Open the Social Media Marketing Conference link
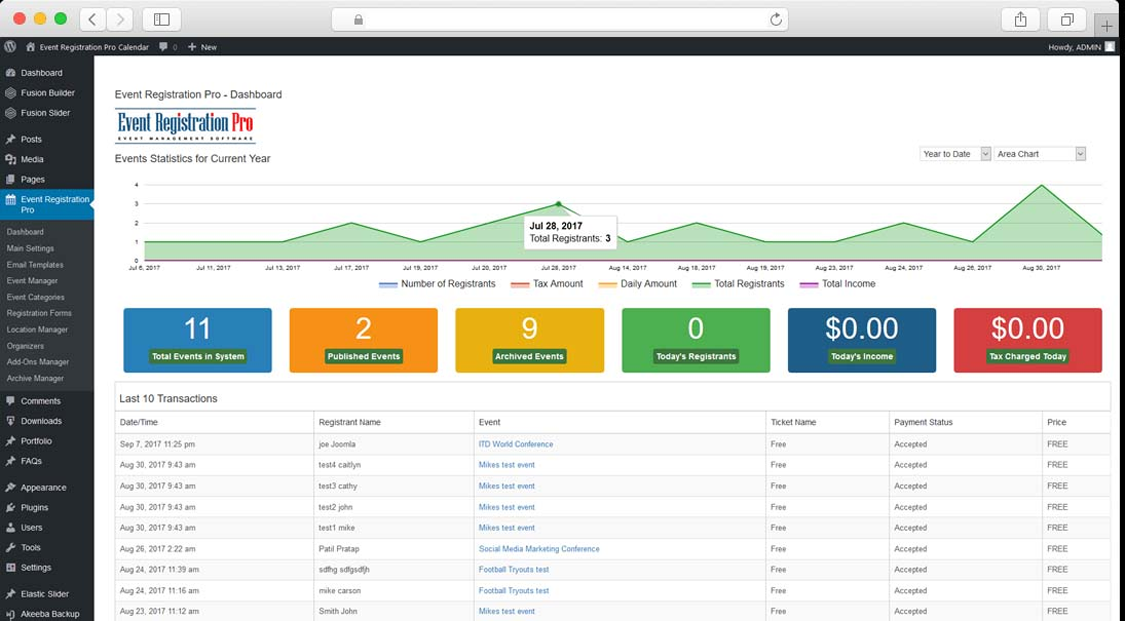This screenshot has width=1126, height=621. click(538, 549)
